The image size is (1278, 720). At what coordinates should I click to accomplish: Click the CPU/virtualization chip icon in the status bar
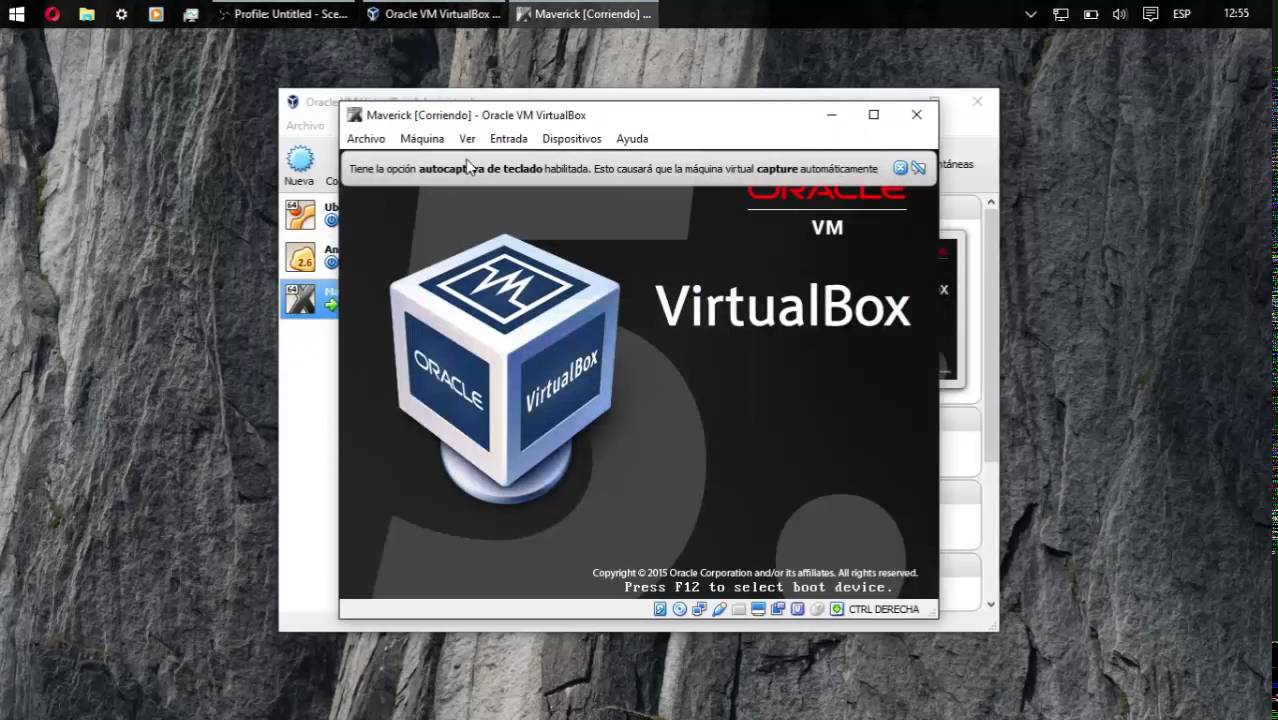coord(797,609)
